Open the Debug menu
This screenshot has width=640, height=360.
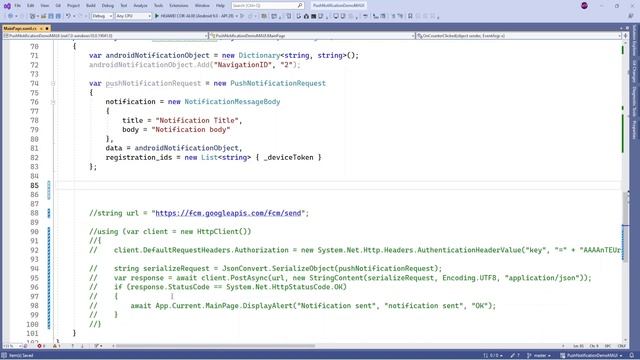pos(108,6)
